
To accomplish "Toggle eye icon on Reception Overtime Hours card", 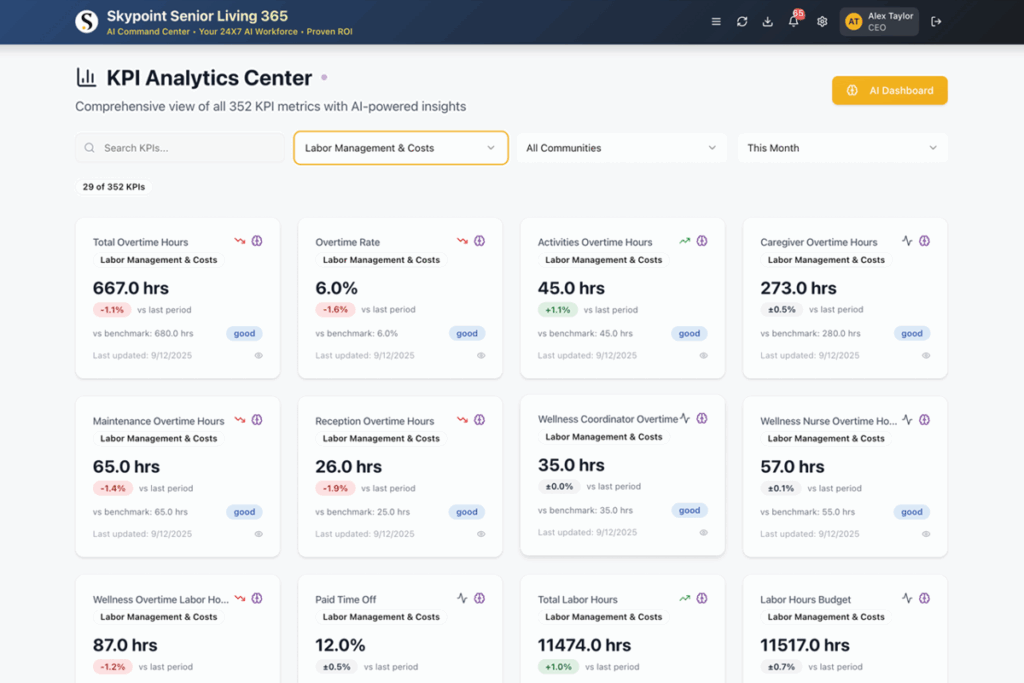I will coord(481,534).
